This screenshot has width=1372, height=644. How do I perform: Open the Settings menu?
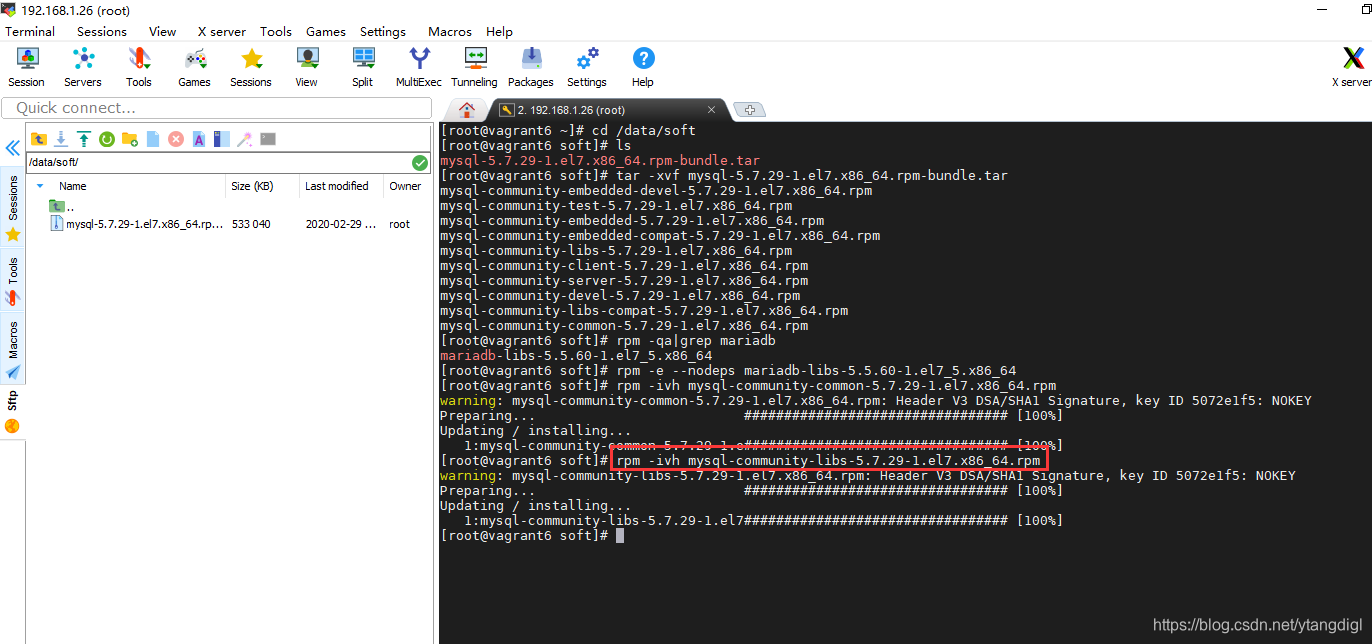pyautogui.click(x=383, y=31)
